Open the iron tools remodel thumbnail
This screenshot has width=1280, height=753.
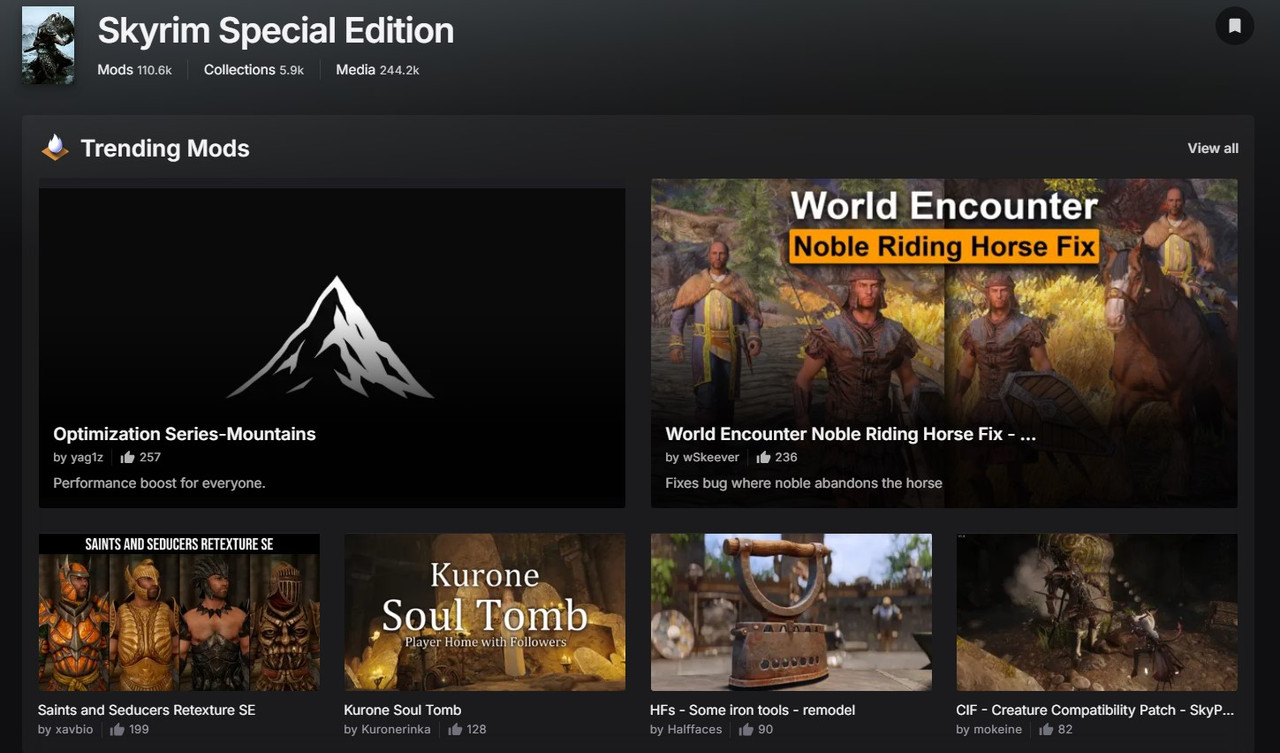click(x=791, y=612)
